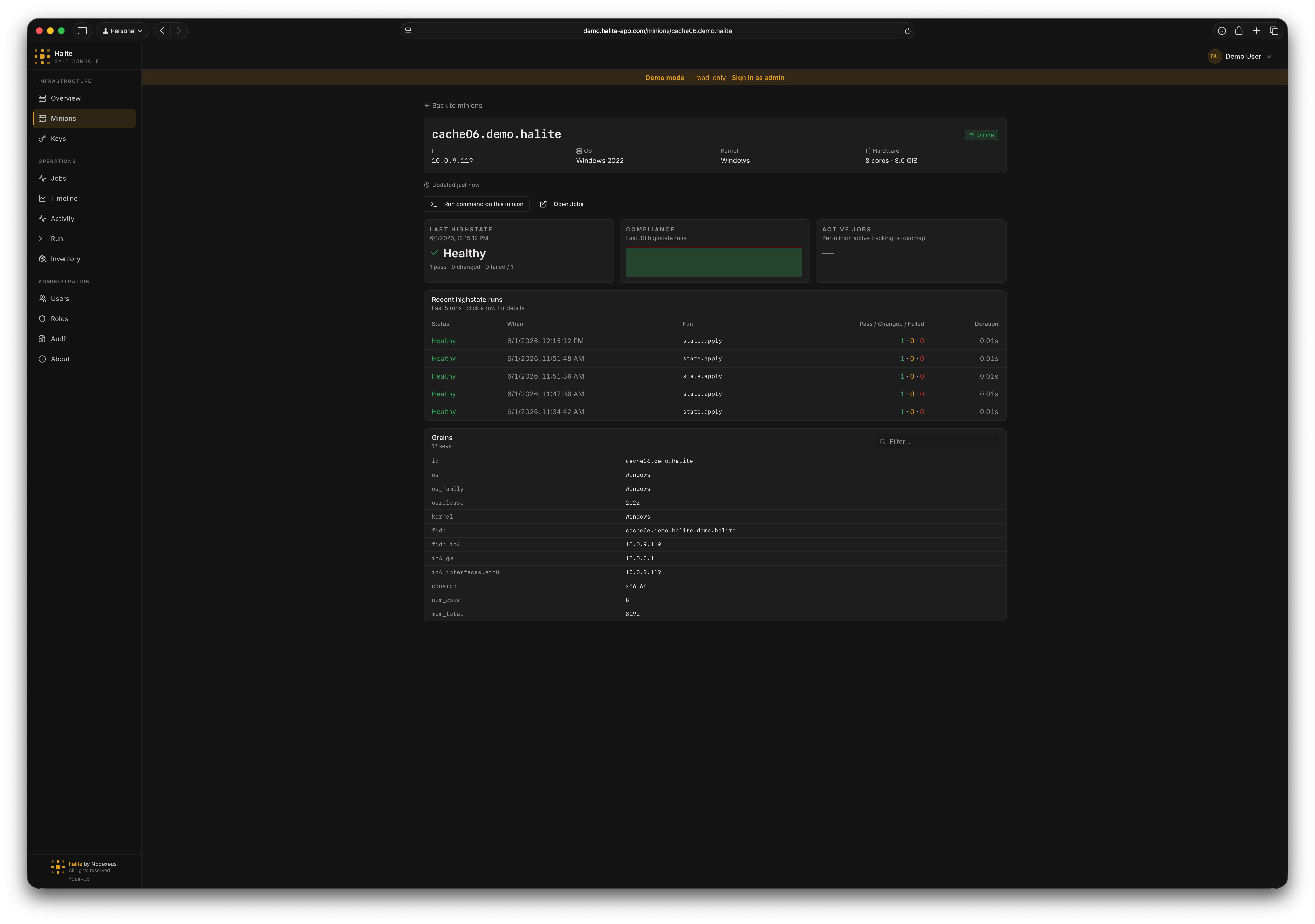Screen dimensions: 1315x924
Task: Expand the Demo User account menu
Action: coord(1240,56)
